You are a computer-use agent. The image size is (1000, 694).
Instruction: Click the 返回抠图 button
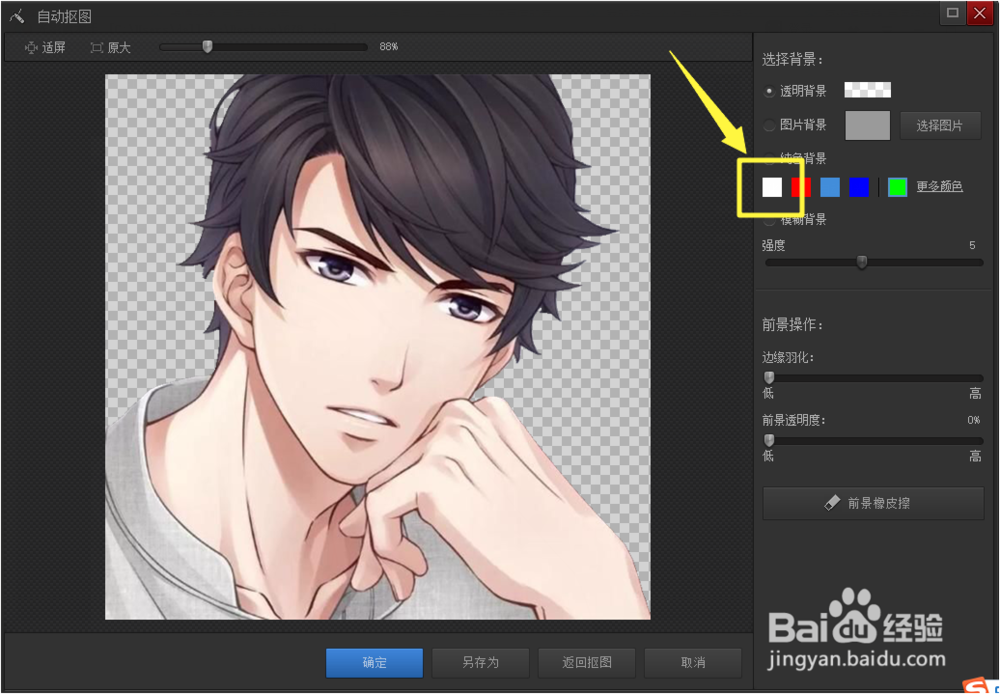coord(587,663)
